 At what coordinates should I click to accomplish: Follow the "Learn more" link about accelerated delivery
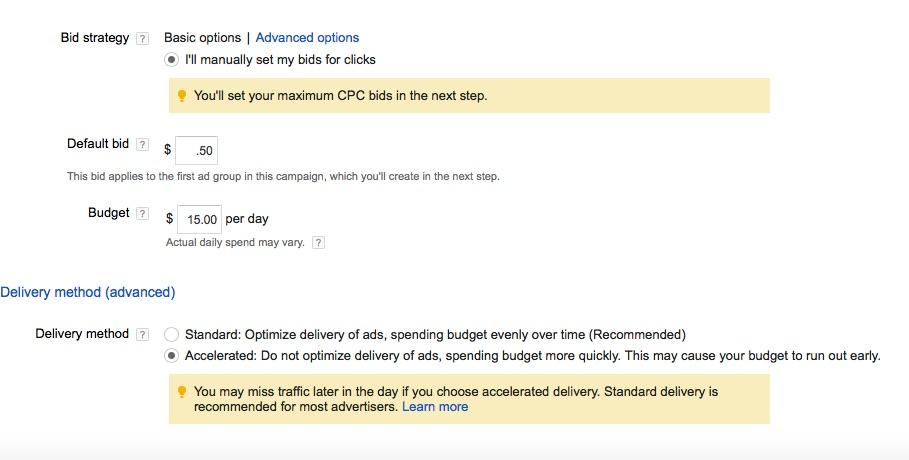tap(435, 407)
